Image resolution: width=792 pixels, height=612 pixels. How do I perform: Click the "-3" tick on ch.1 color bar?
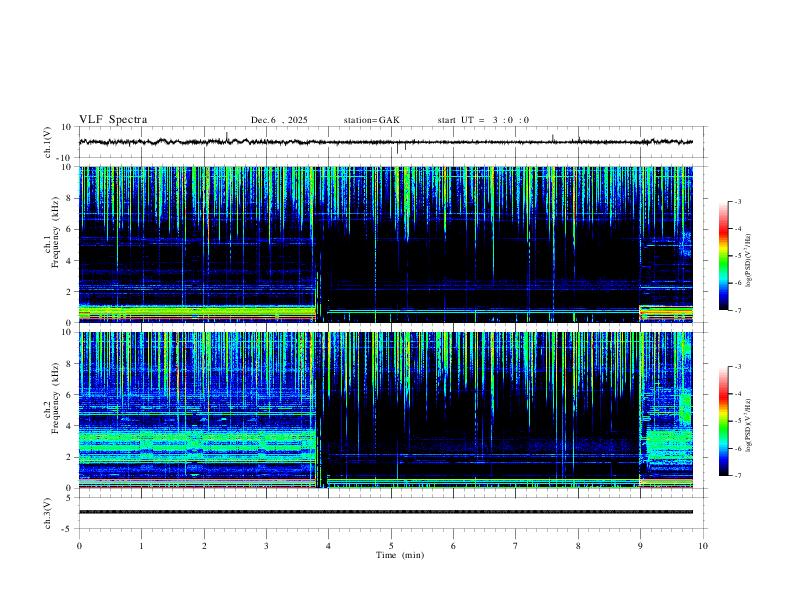point(737,201)
